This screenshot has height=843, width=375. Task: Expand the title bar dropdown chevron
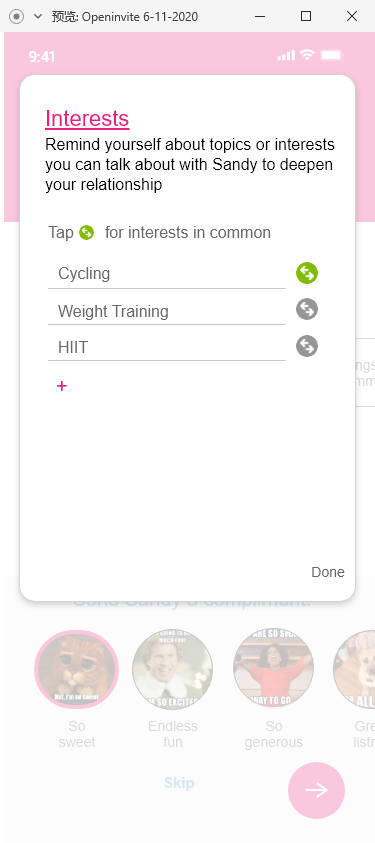pyautogui.click(x=38, y=16)
